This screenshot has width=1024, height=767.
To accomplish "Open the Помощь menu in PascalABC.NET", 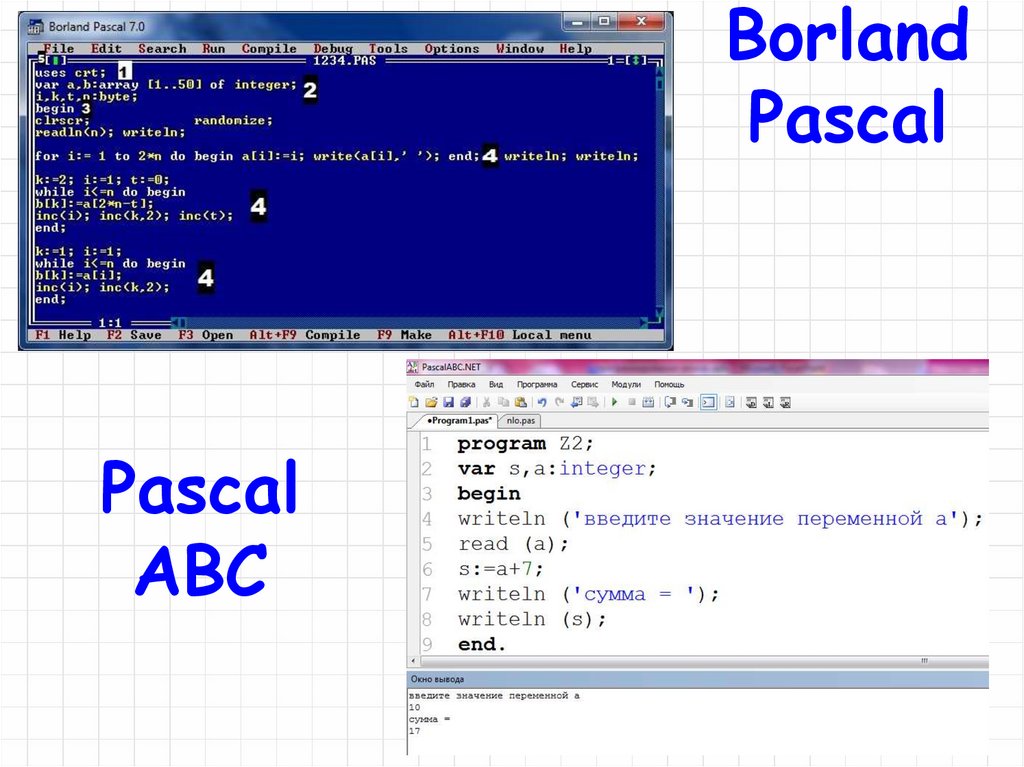I will coord(669,384).
